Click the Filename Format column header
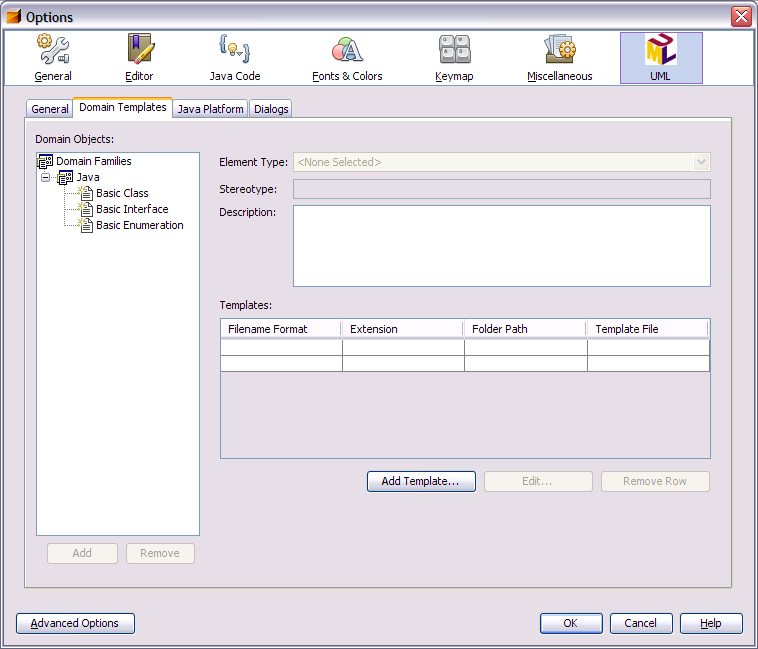Image resolution: width=758 pixels, height=649 pixels. tap(281, 329)
